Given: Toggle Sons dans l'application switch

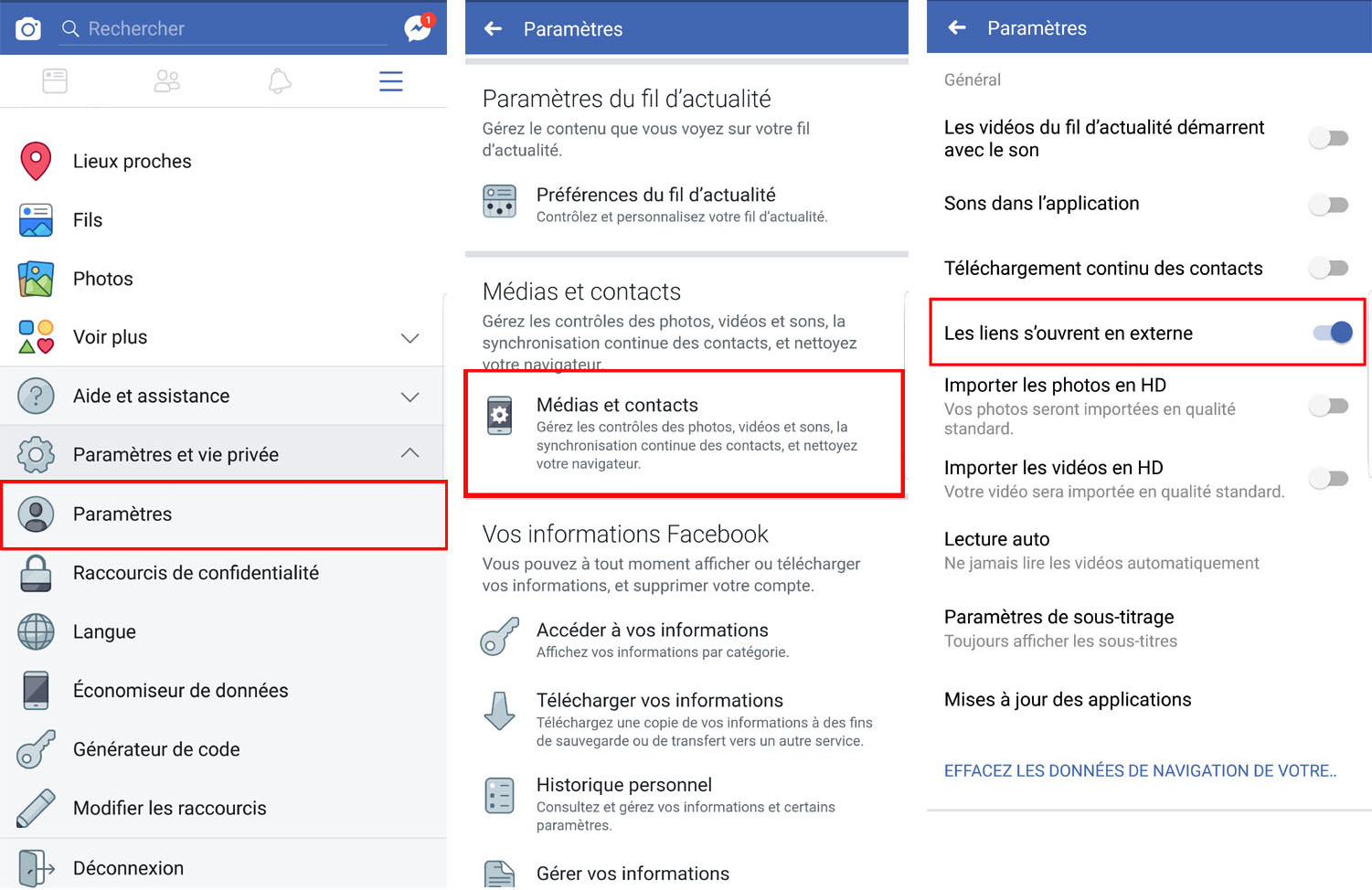Looking at the screenshot, I should point(1328,205).
